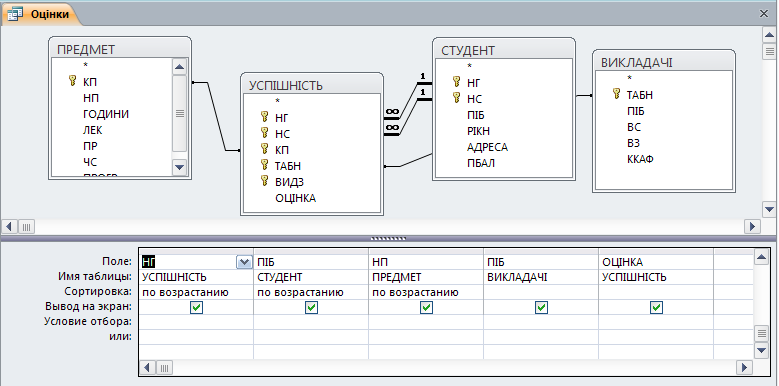Select АДРЕСА field in СТУДЕНТ table
The image size is (779, 386).
tap(487, 147)
